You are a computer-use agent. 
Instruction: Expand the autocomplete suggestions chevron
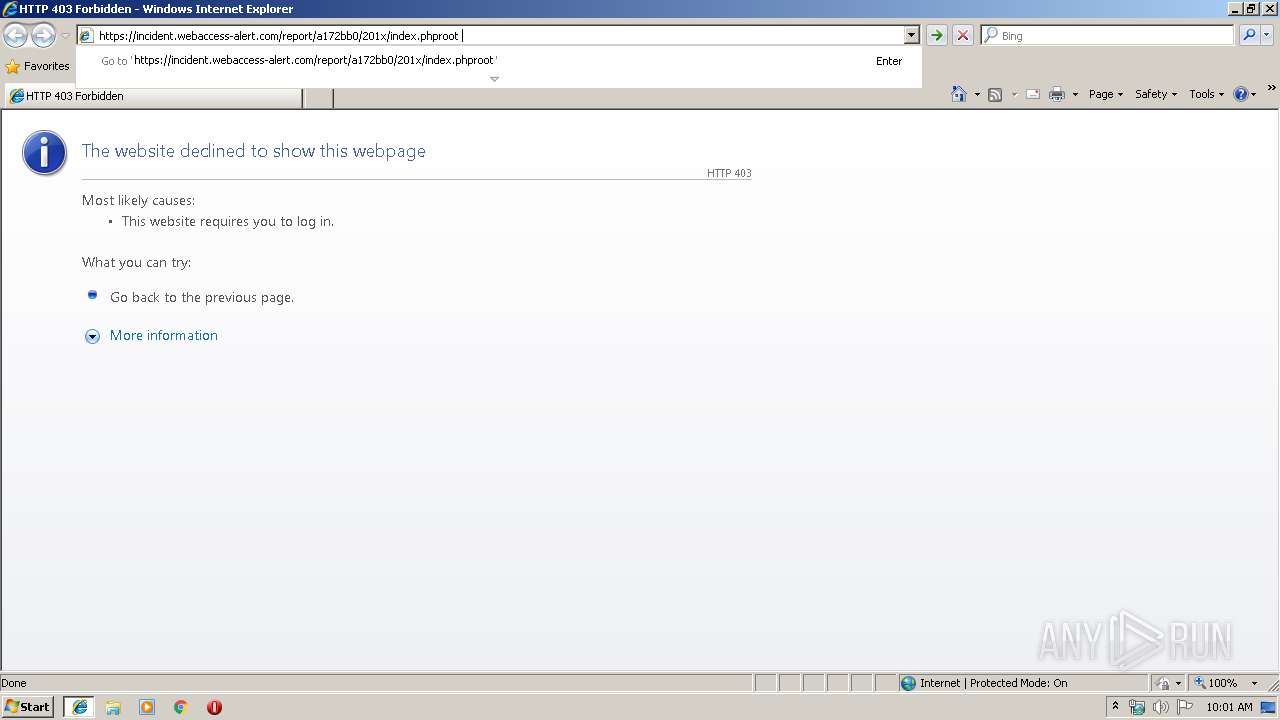pyautogui.click(x=494, y=79)
